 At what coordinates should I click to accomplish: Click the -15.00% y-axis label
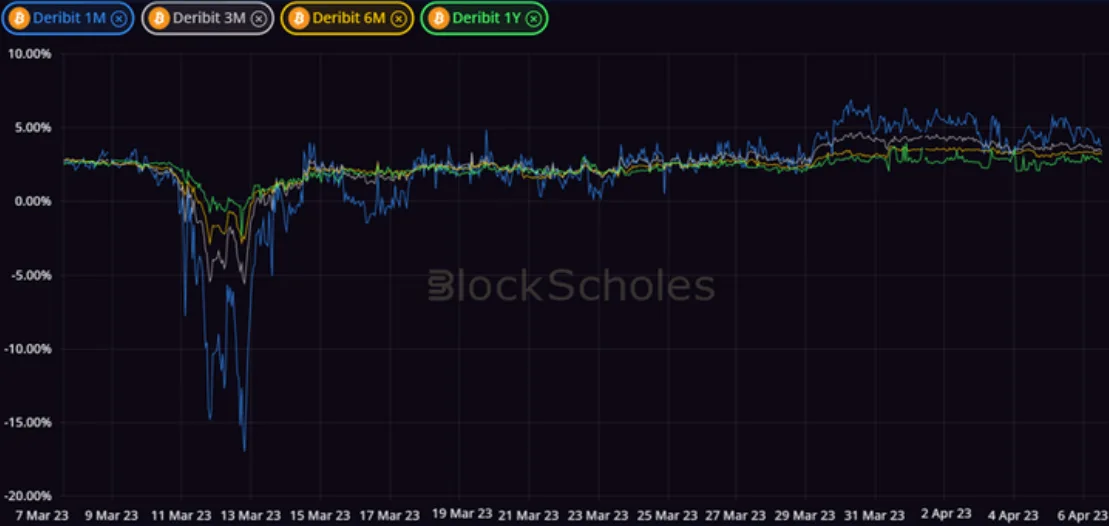click(27, 422)
